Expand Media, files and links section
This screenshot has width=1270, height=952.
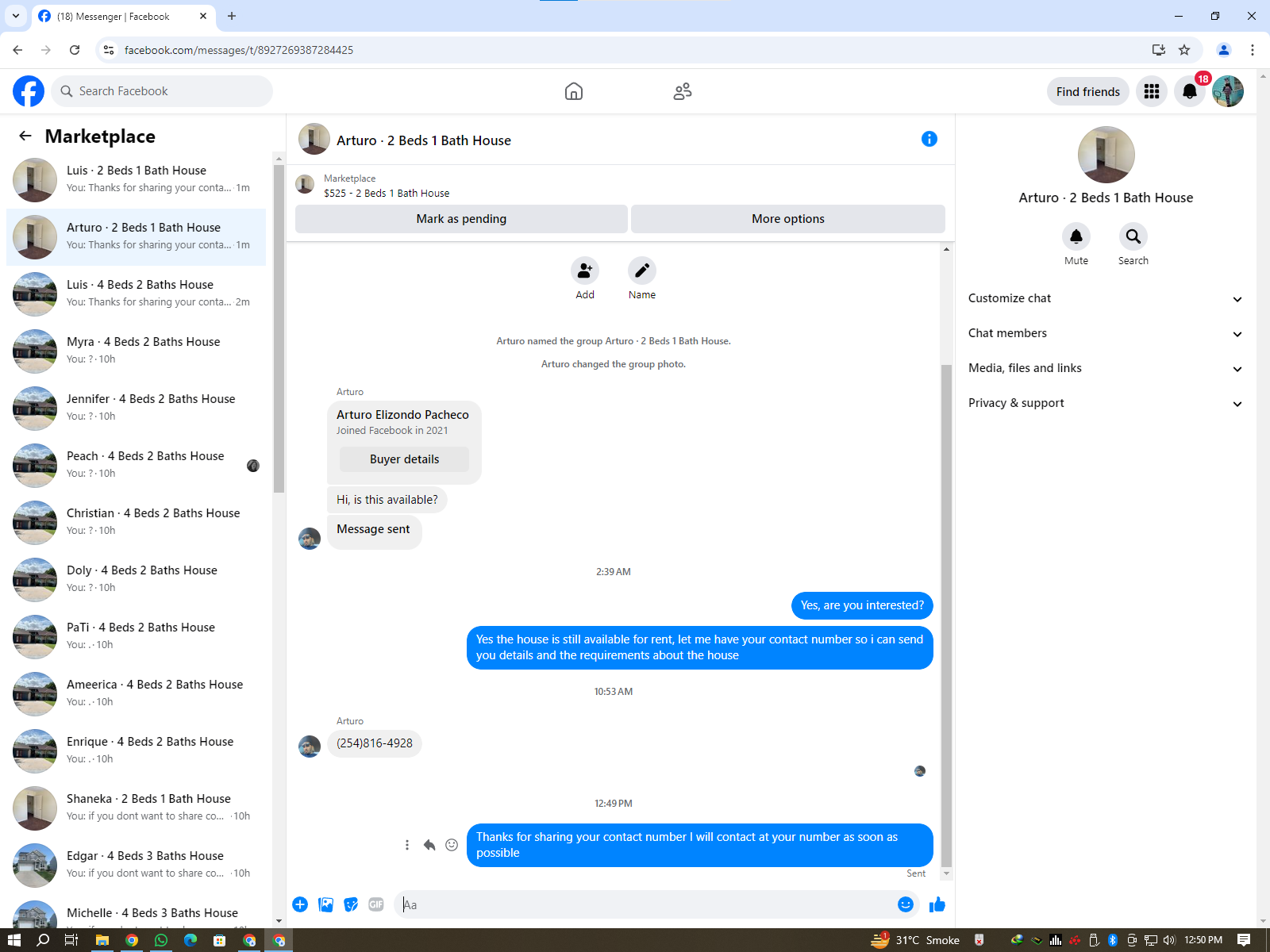[x=1105, y=368]
